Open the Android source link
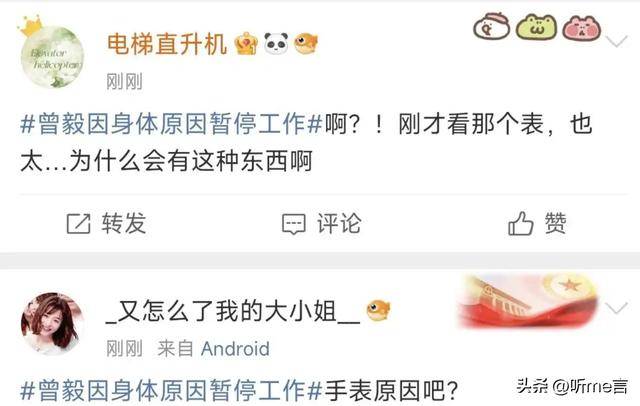The width and height of the screenshot is (640, 406). [236, 349]
